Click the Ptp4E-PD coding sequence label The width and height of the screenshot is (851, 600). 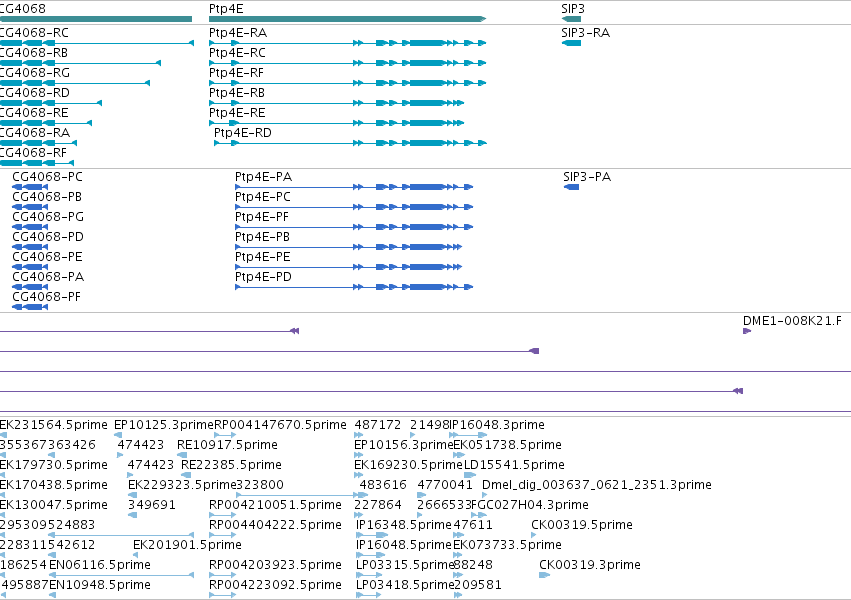[x=263, y=277]
